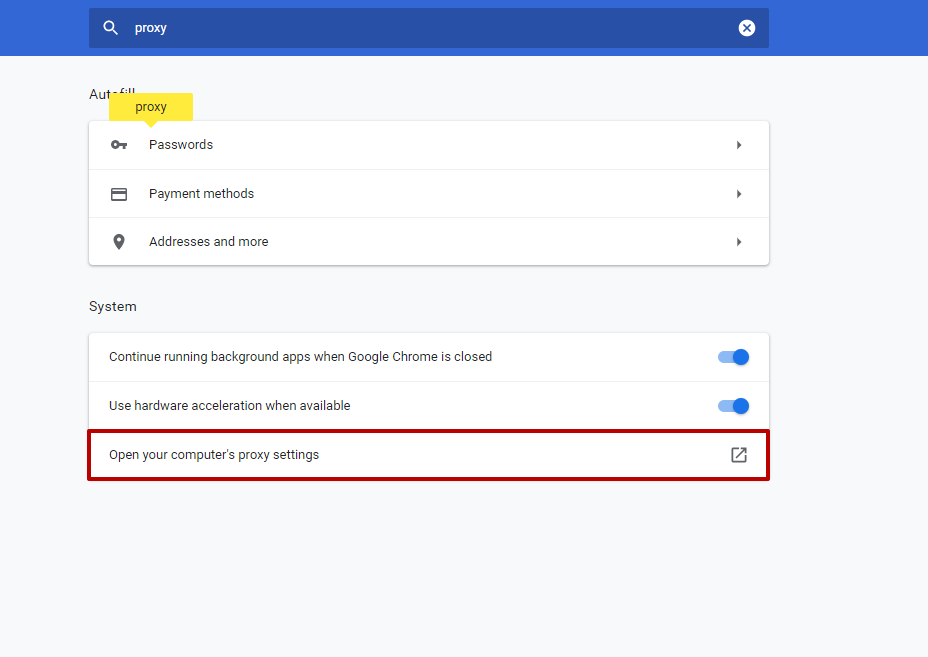Click the external link icon for proxy settings
Viewport: 928px width, 657px height.
pos(739,455)
